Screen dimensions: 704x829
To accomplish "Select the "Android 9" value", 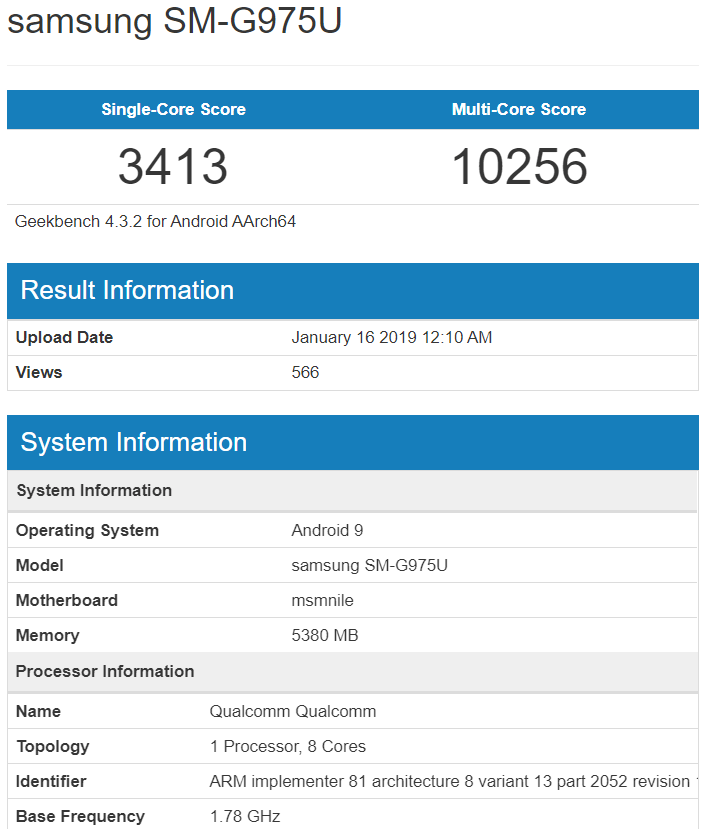I will 327,530.
